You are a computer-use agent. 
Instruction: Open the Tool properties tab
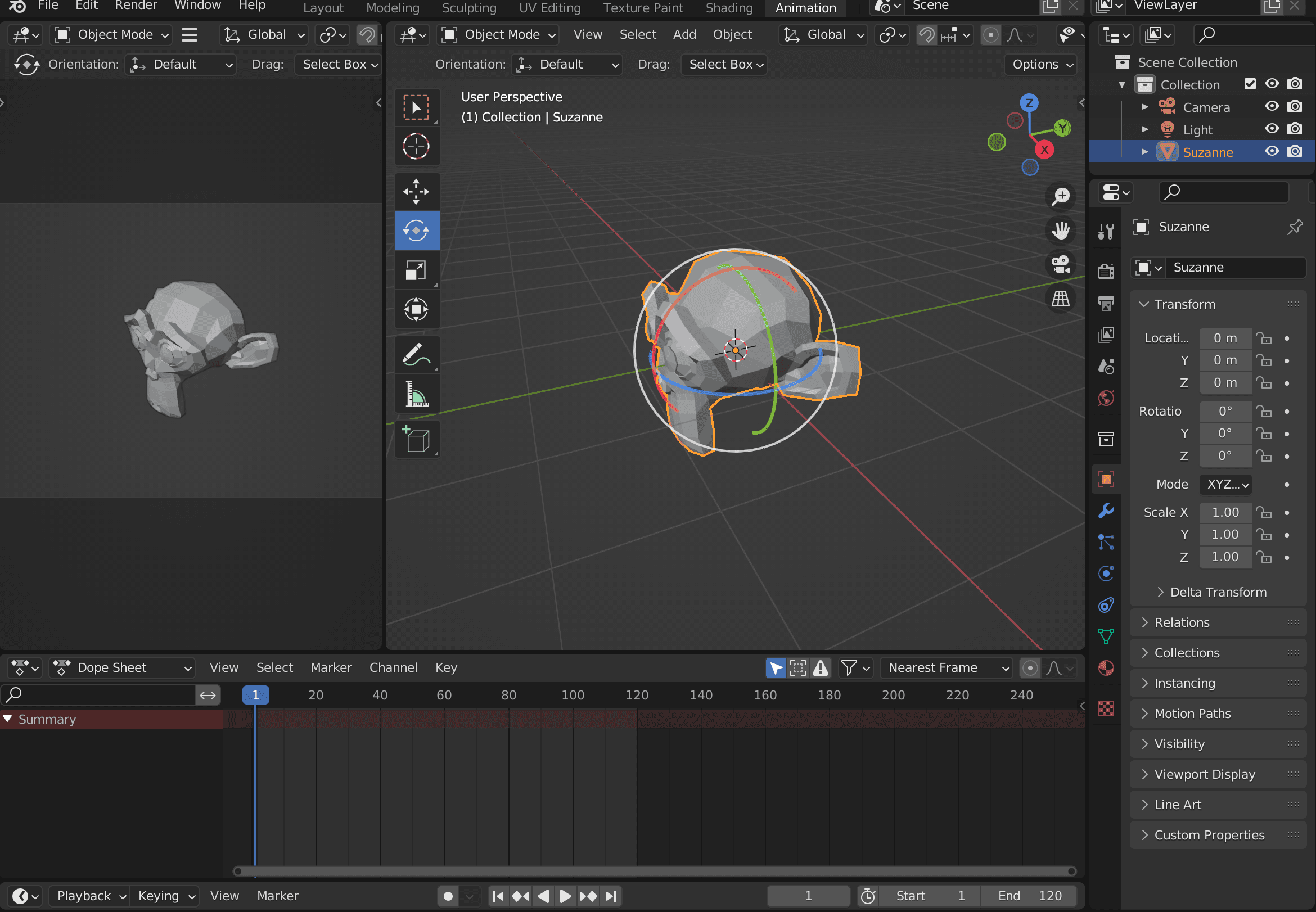pyautogui.click(x=1106, y=231)
